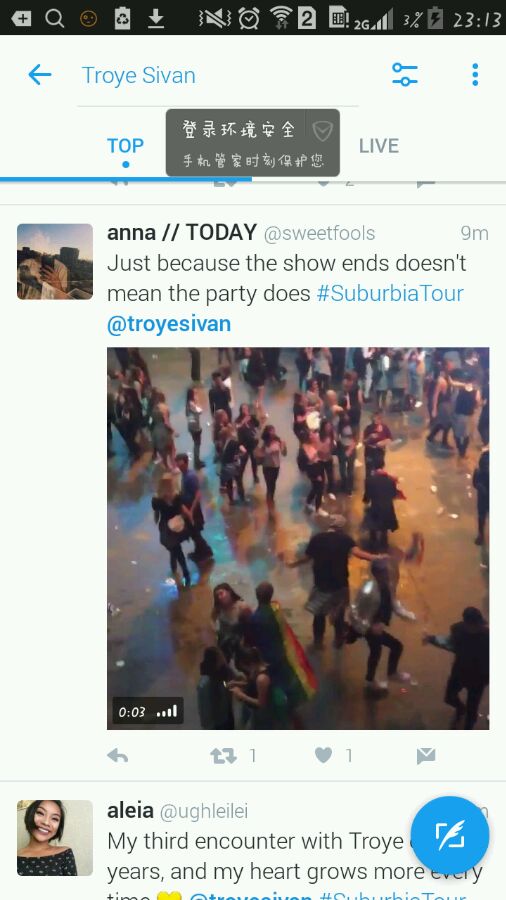Switch to the TOP tab
Image resolution: width=506 pixels, height=900 pixels.
click(x=125, y=146)
